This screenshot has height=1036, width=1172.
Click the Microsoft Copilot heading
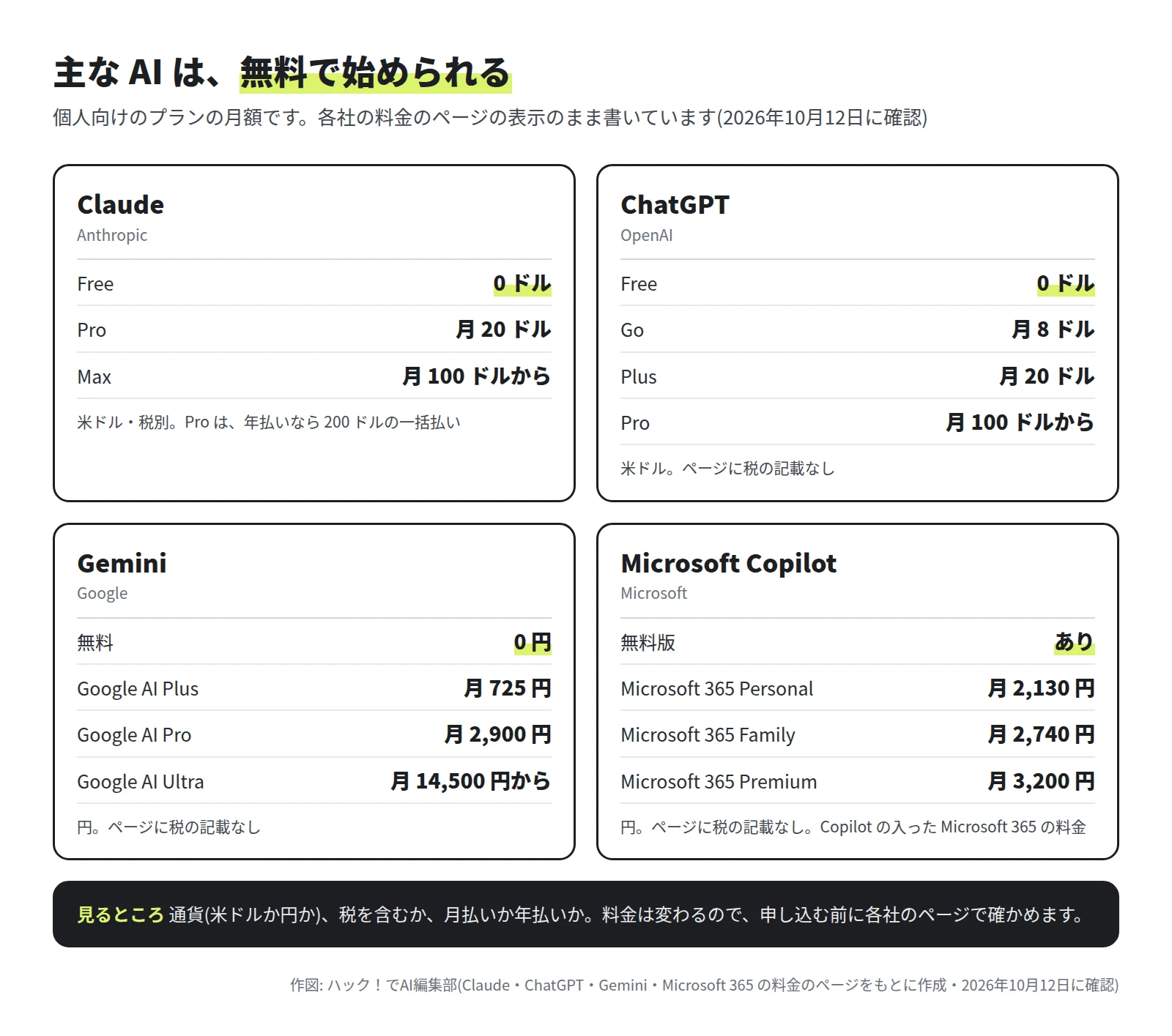(728, 563)
